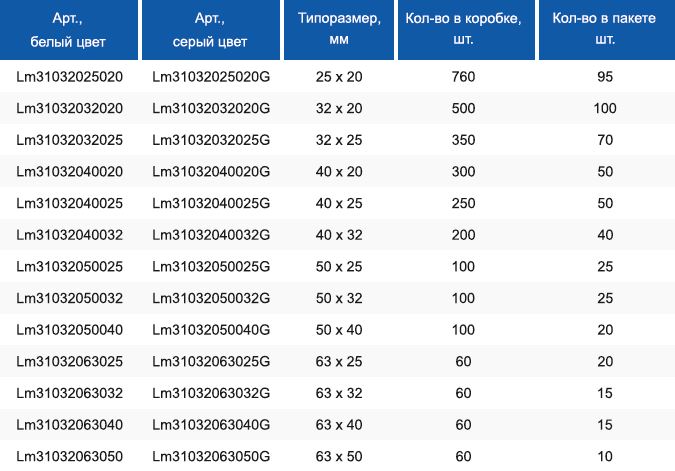
Task: Click the 50 x 40 size cell
Action: (339, 330)
